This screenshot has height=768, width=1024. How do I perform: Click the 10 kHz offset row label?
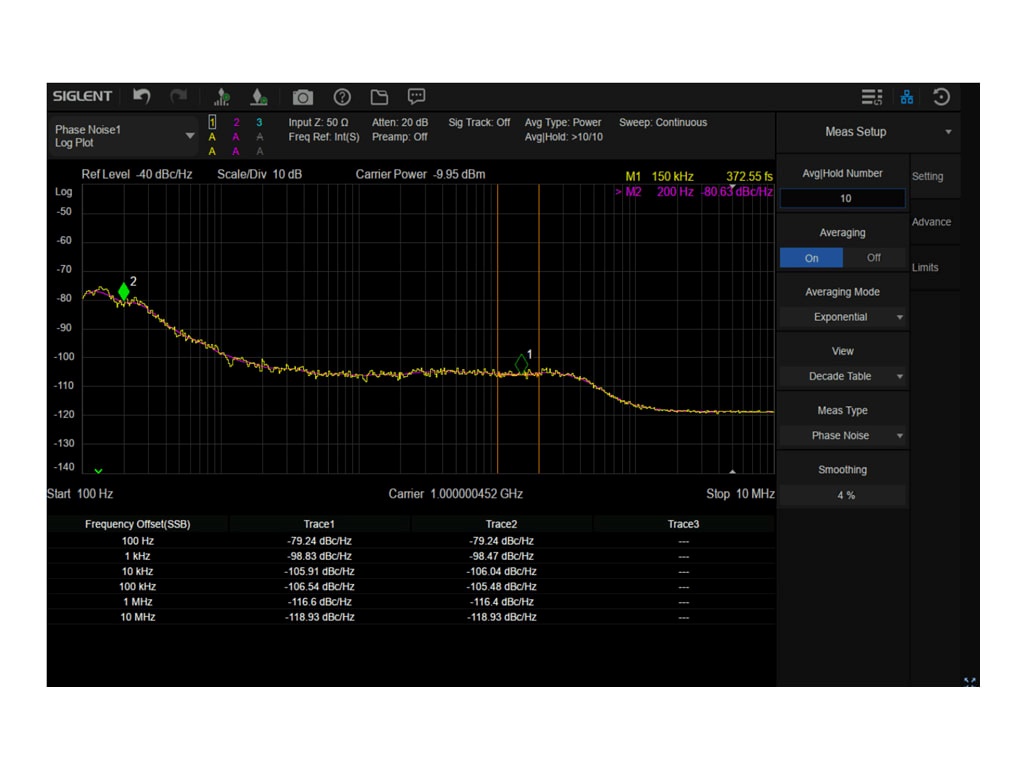[137, 571]
